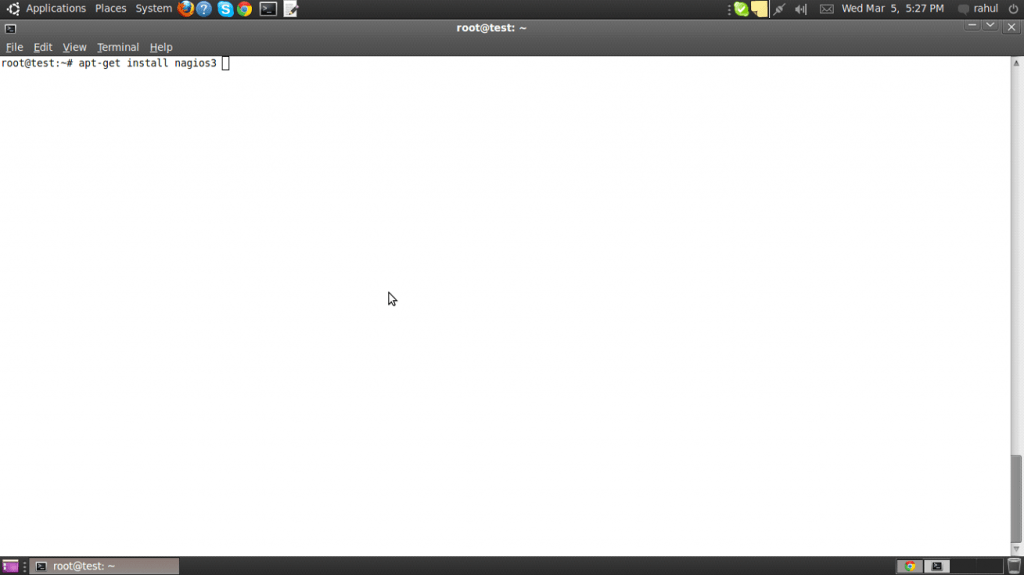Open the Edit menu of the terminal
This screenshot has height=575, width=1024.
pyautogui.click(x=43, y=47)
